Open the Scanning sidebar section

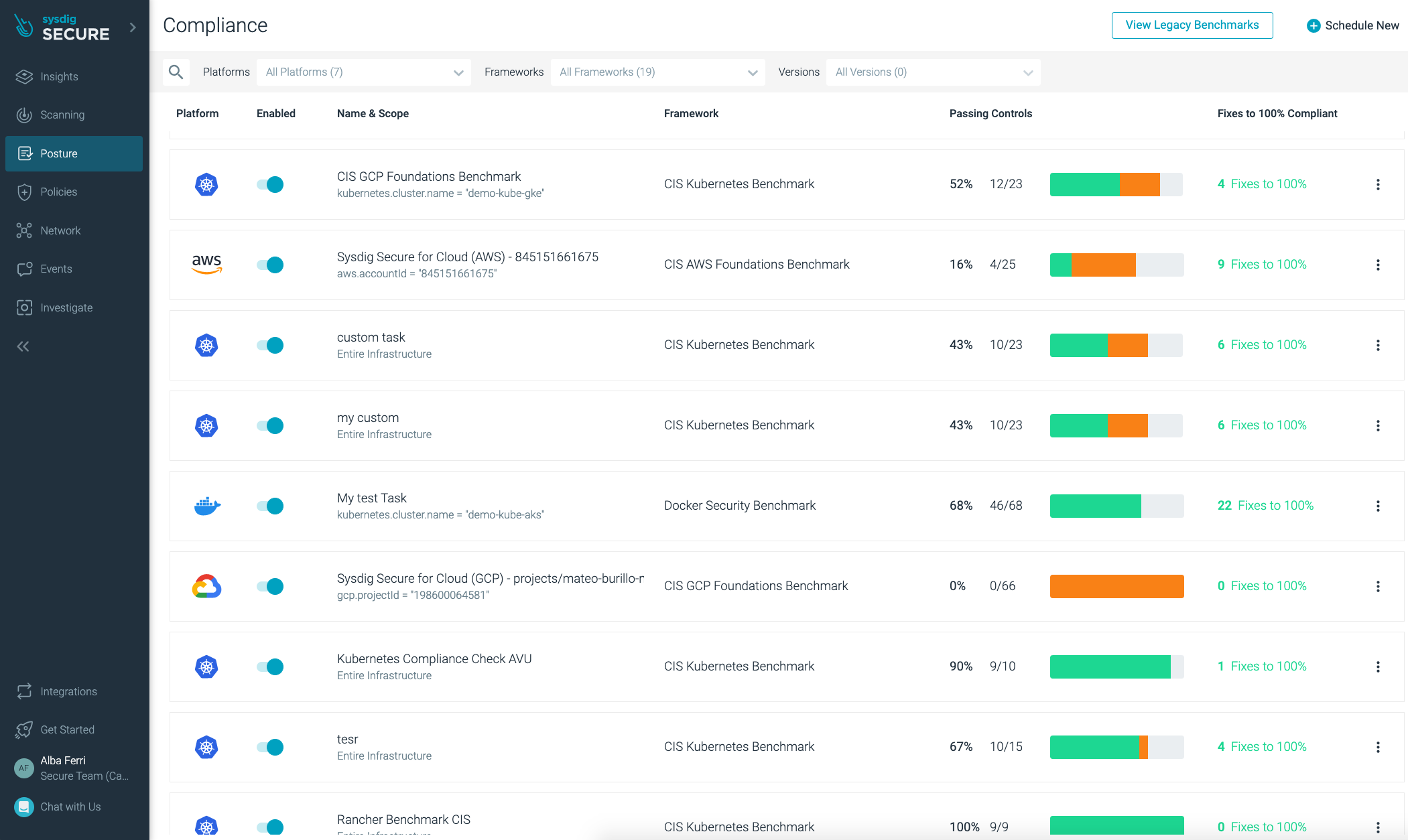pos(62,115)
